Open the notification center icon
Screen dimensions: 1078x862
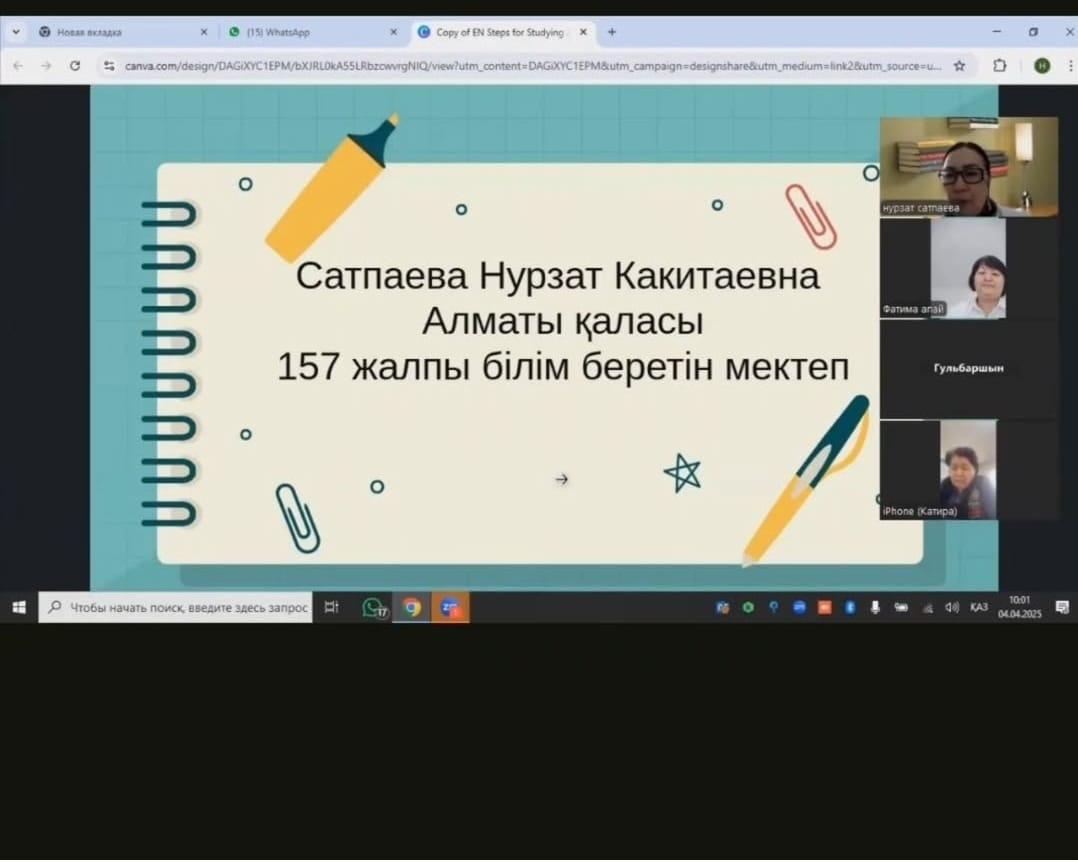coord(1062,608)
